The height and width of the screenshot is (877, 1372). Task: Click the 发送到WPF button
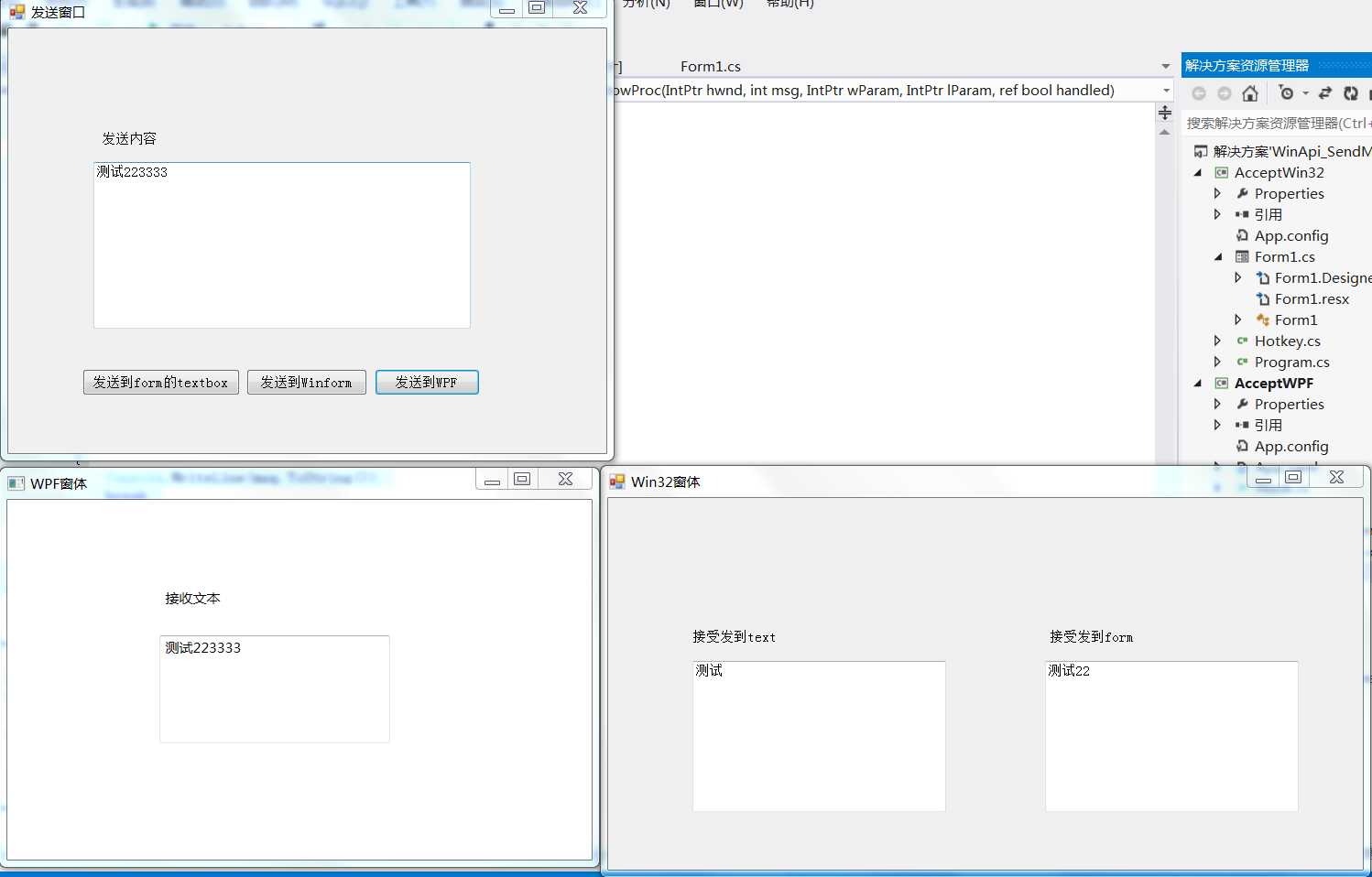pos(427,382)
